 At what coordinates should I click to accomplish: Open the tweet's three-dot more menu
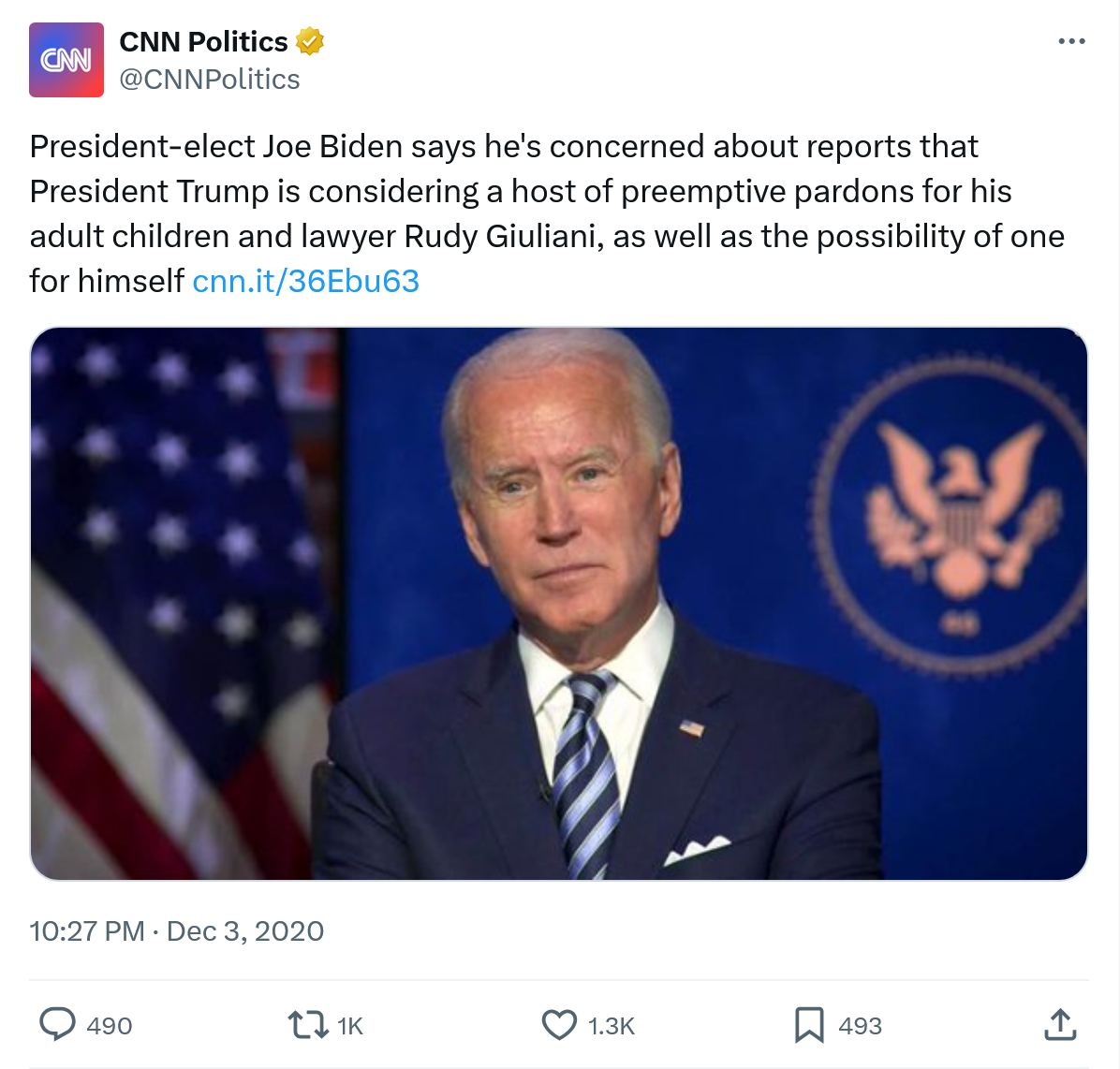tap(1070, 41)
